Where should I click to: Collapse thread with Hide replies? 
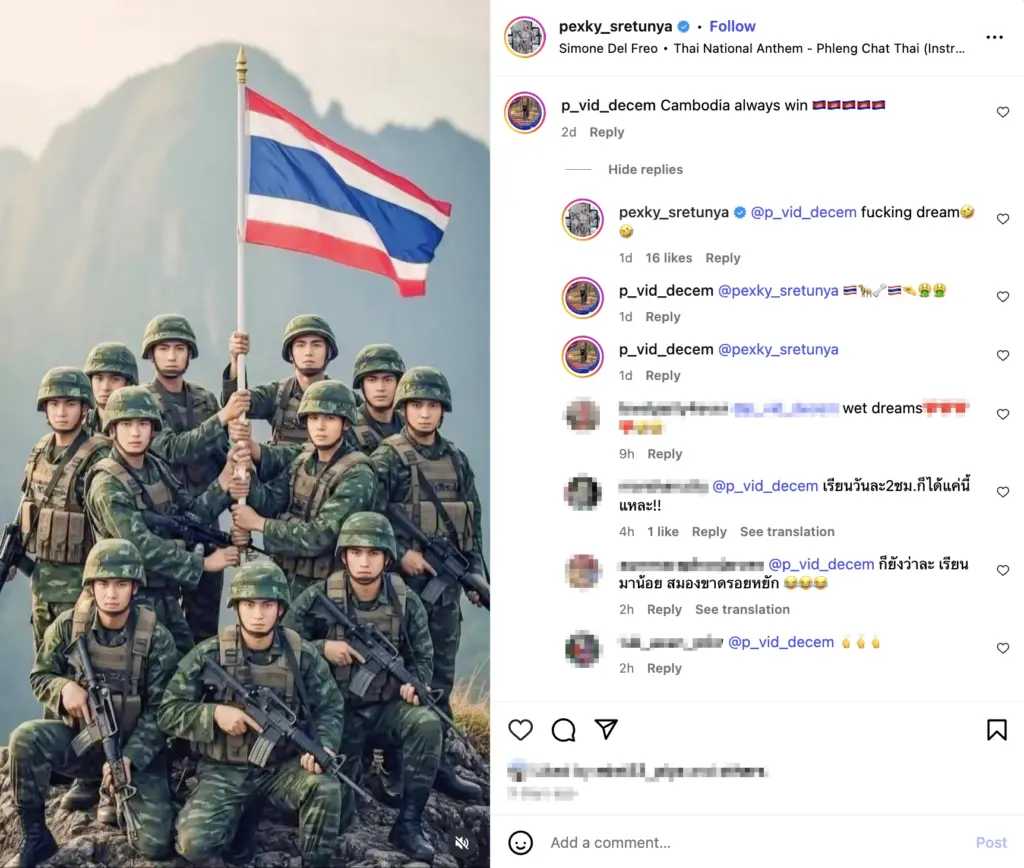coord(645,169)
